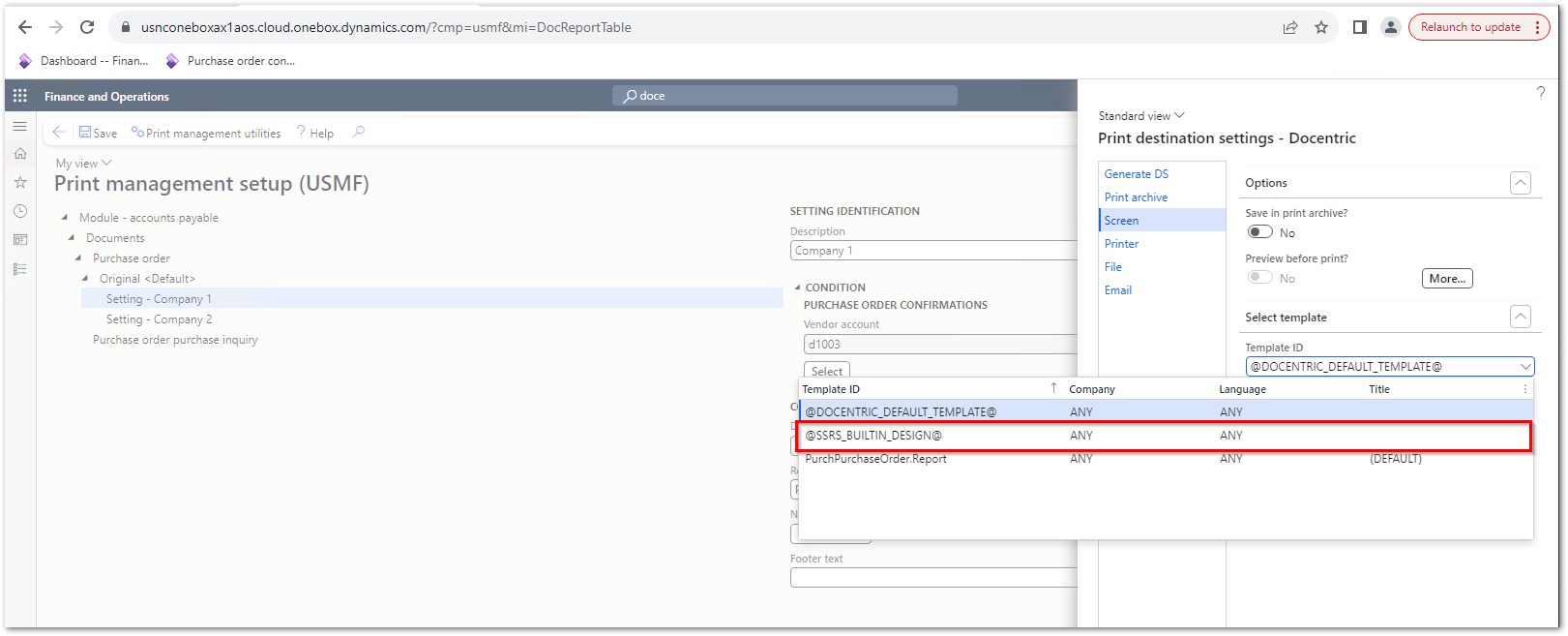Select the Generate DS destination

coord(1137,174)
